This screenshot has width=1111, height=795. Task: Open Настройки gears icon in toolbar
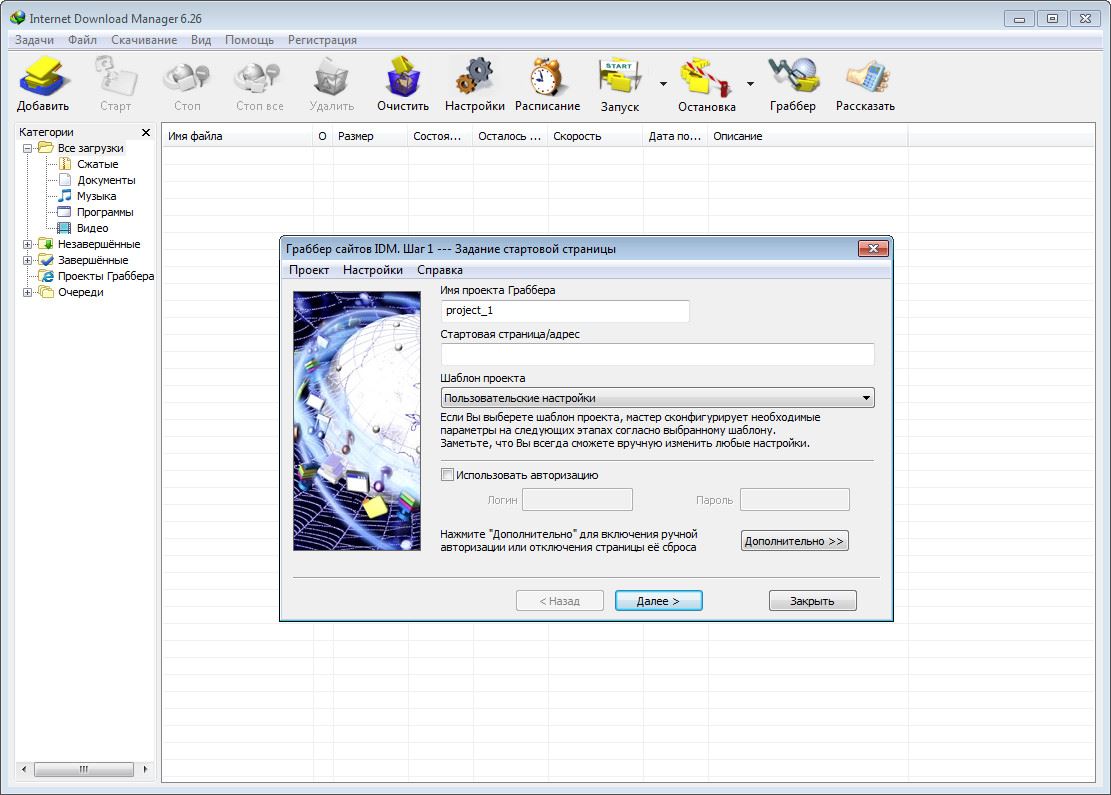pyautogui.click(x=475, y=77)
